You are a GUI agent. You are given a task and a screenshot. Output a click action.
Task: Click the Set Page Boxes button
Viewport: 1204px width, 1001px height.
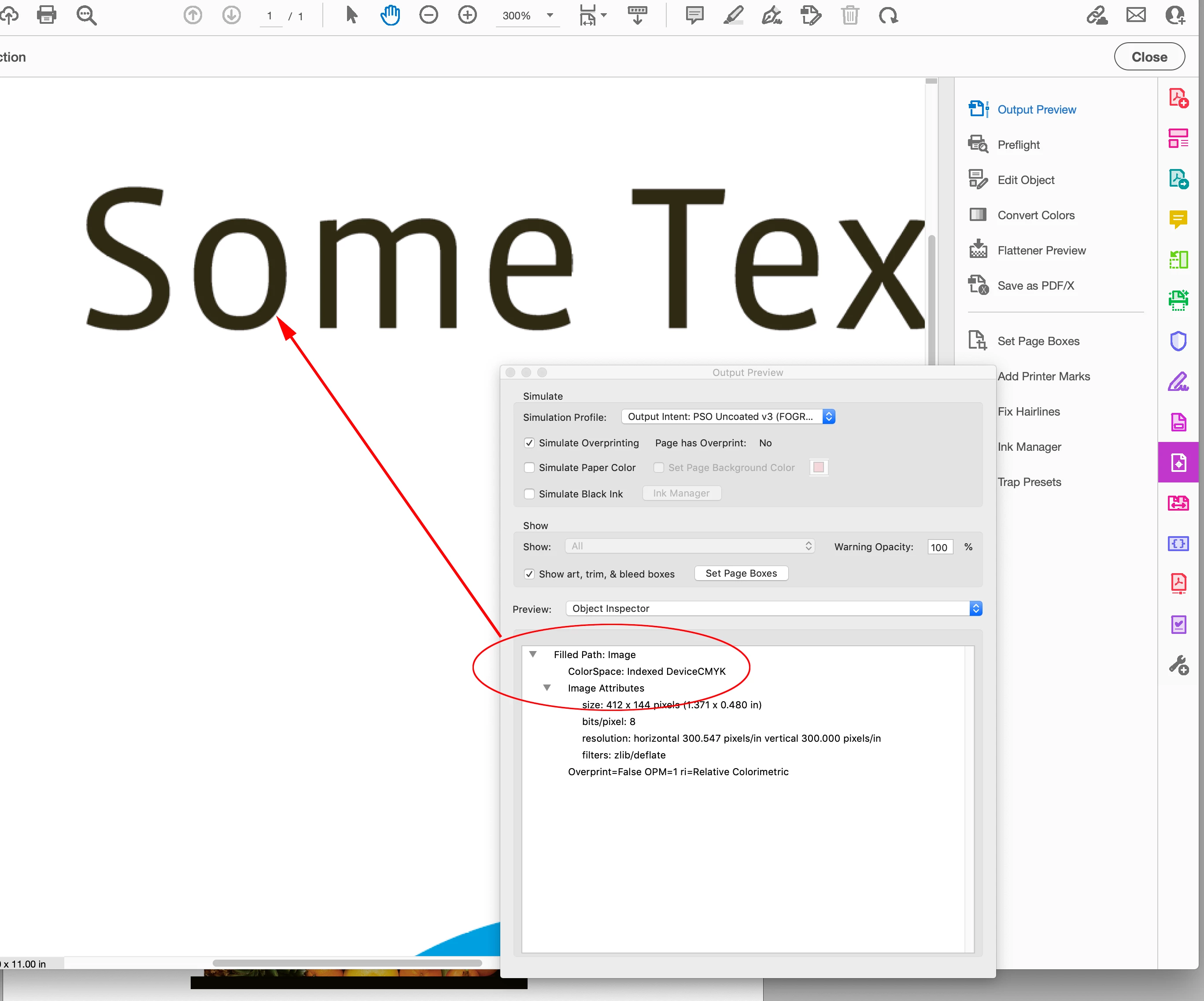pyautogui.click(x=741, y=574)
